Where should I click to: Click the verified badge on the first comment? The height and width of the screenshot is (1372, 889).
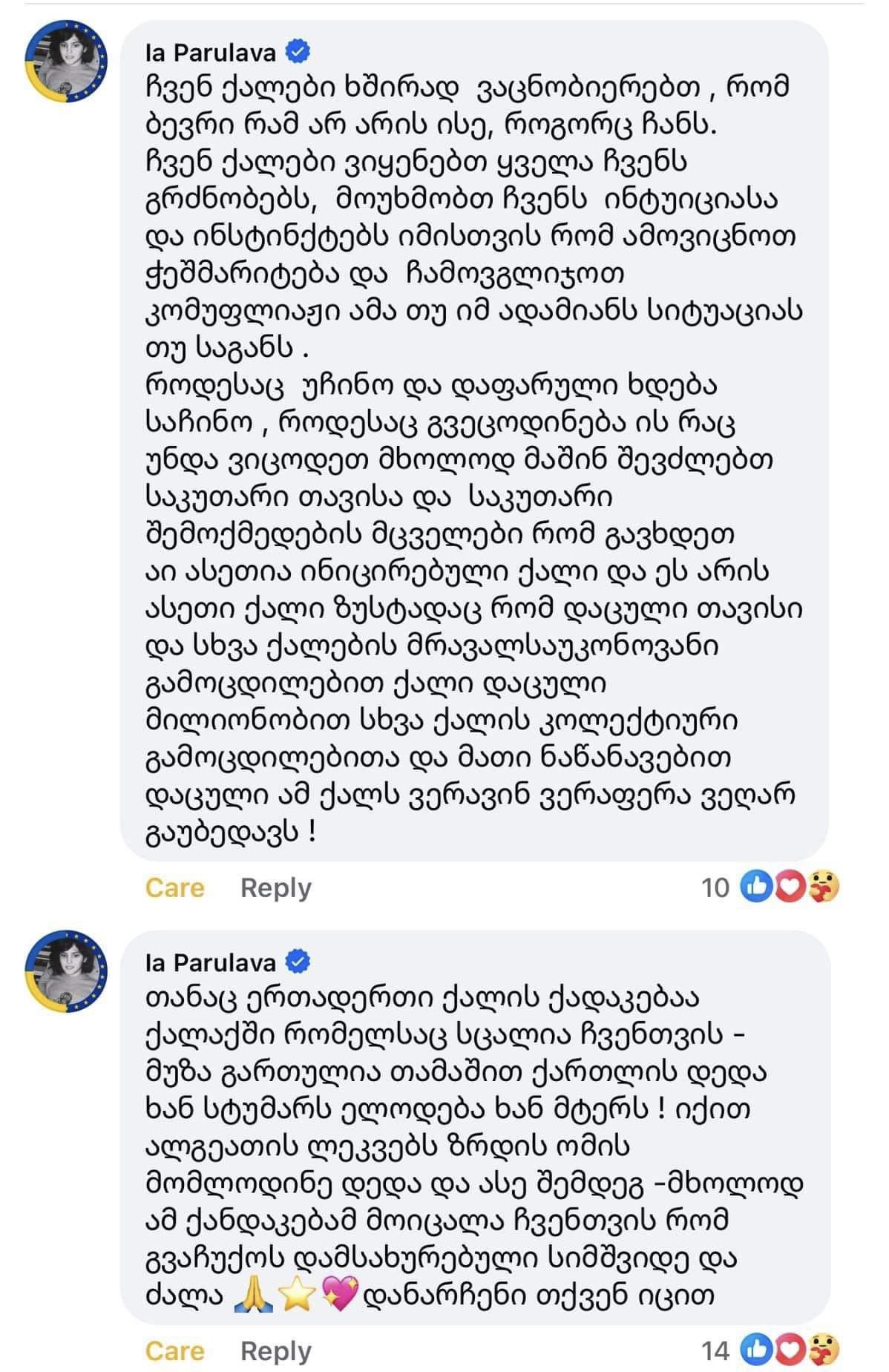[298, 52]
